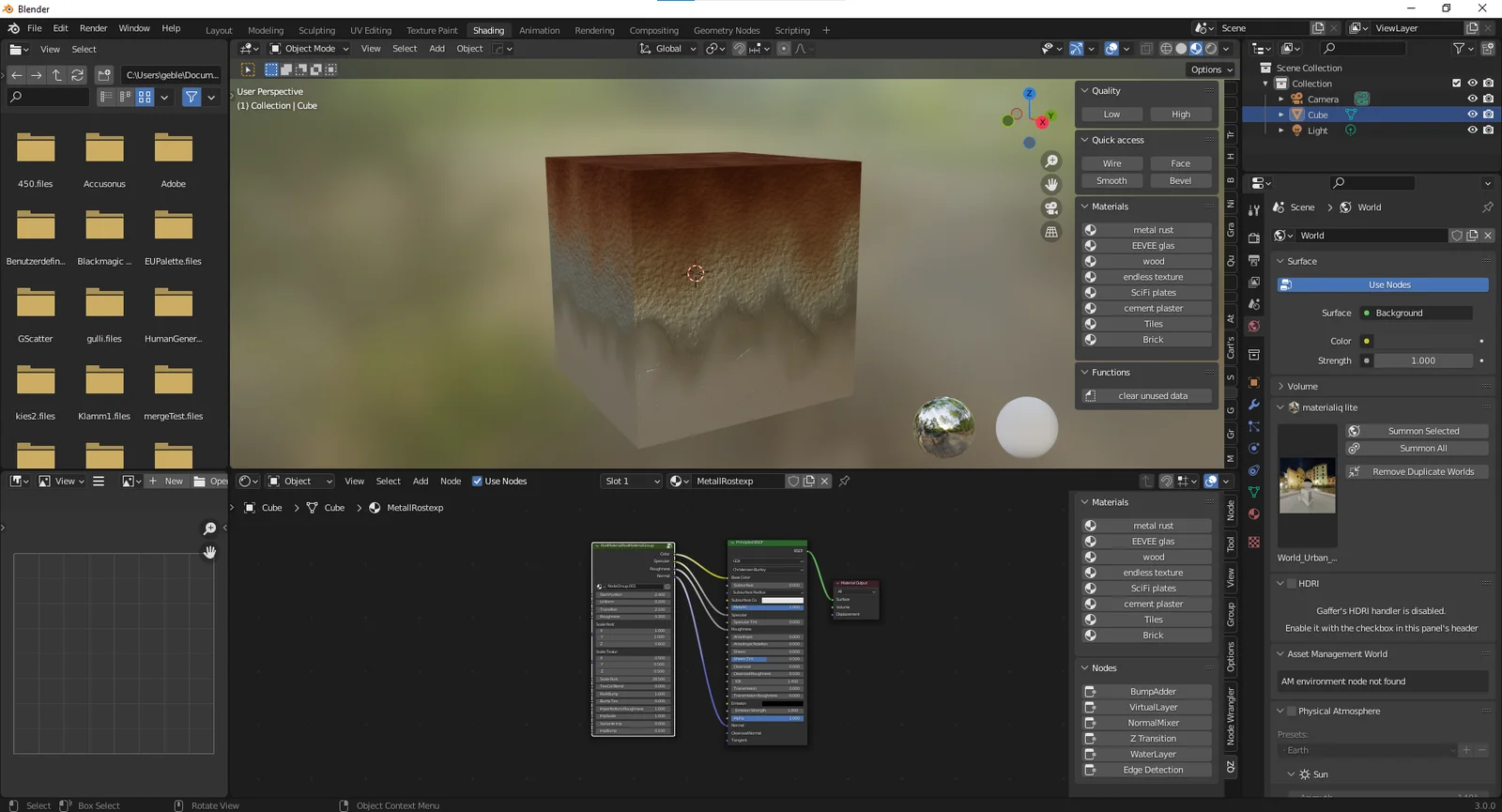Click the Z axis on navigation gizmo
Image resolution: width=1502 pixels, height=812 pixels.
pyautogui.click(x=1029, y=94)
